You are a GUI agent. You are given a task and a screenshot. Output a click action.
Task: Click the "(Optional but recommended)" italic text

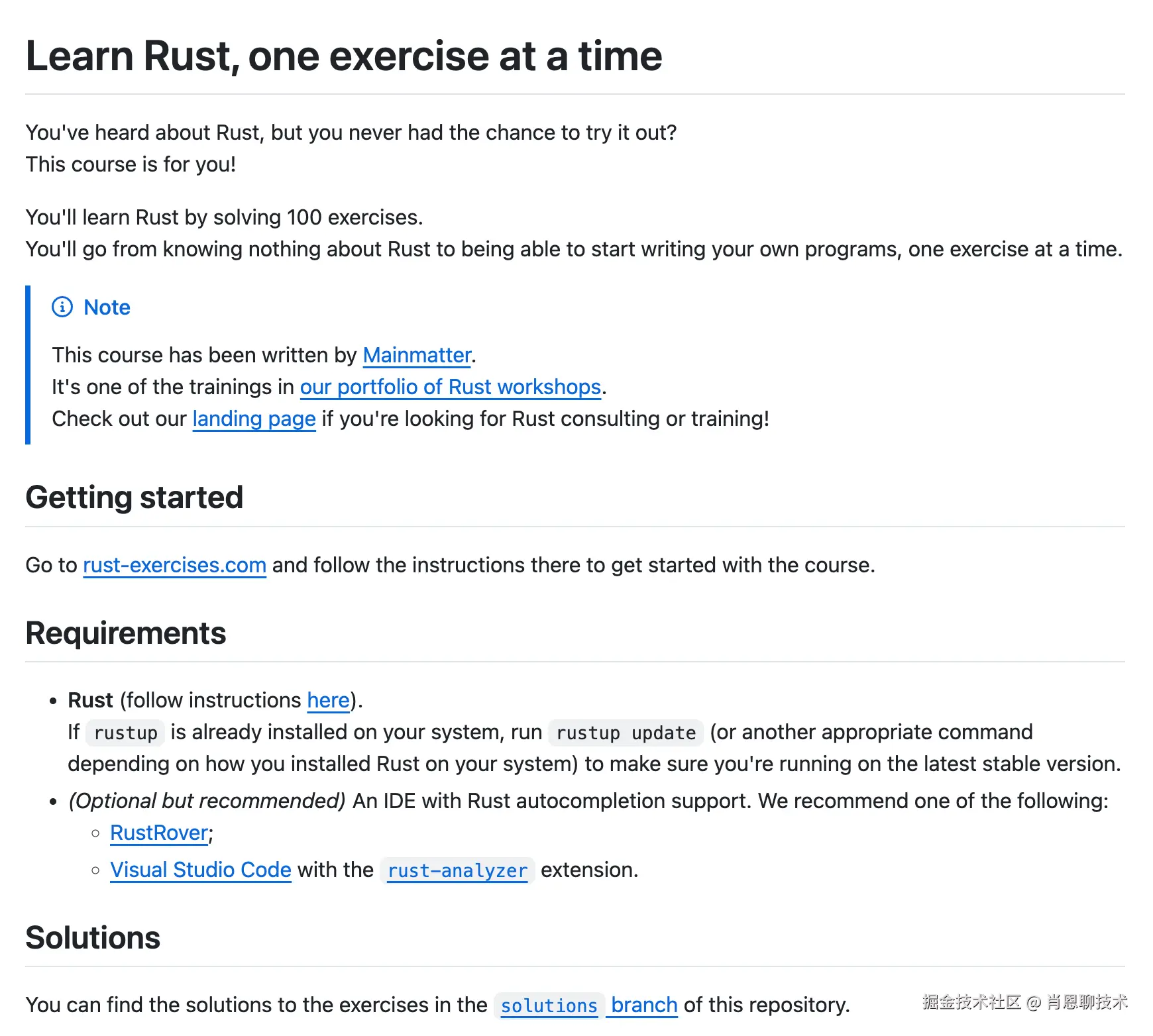coord(207,802)
